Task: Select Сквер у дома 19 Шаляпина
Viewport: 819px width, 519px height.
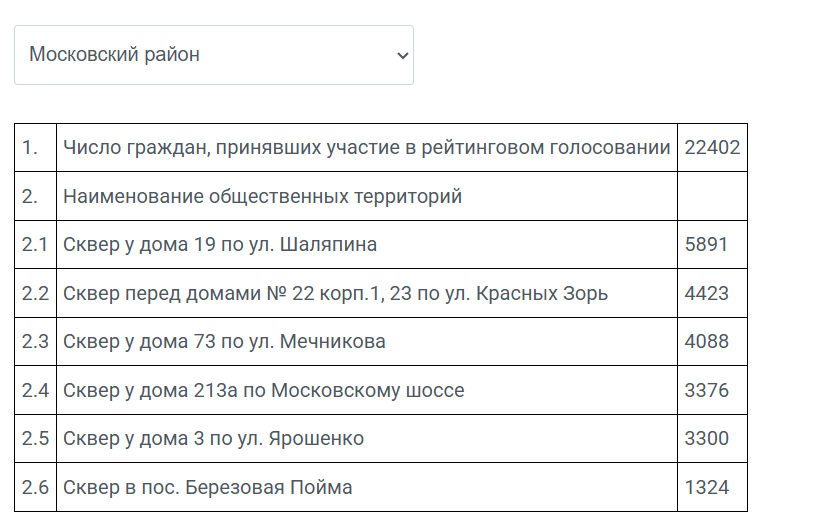Action: click(x=220, y=244)
